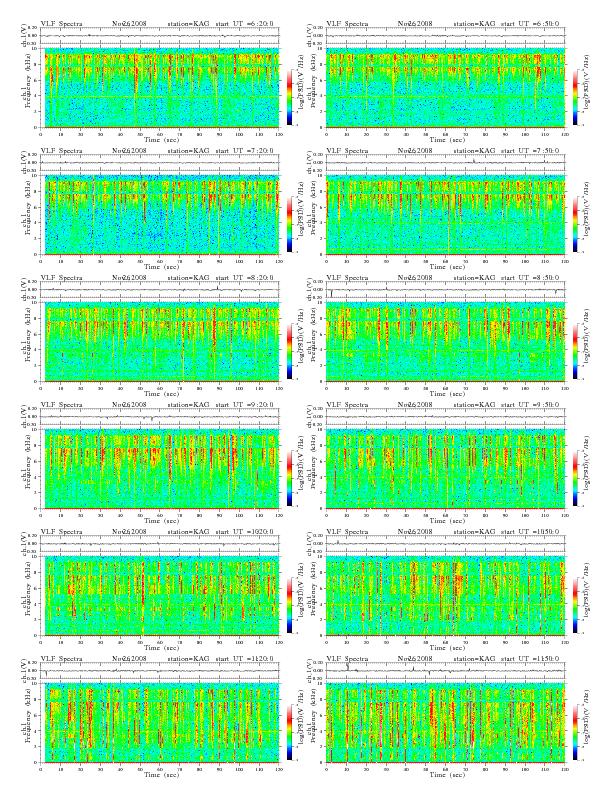This screenshot has width=612, height=792.
Task: Click the PSD color bar of the 7:50:0 plot
Action: 576,224
